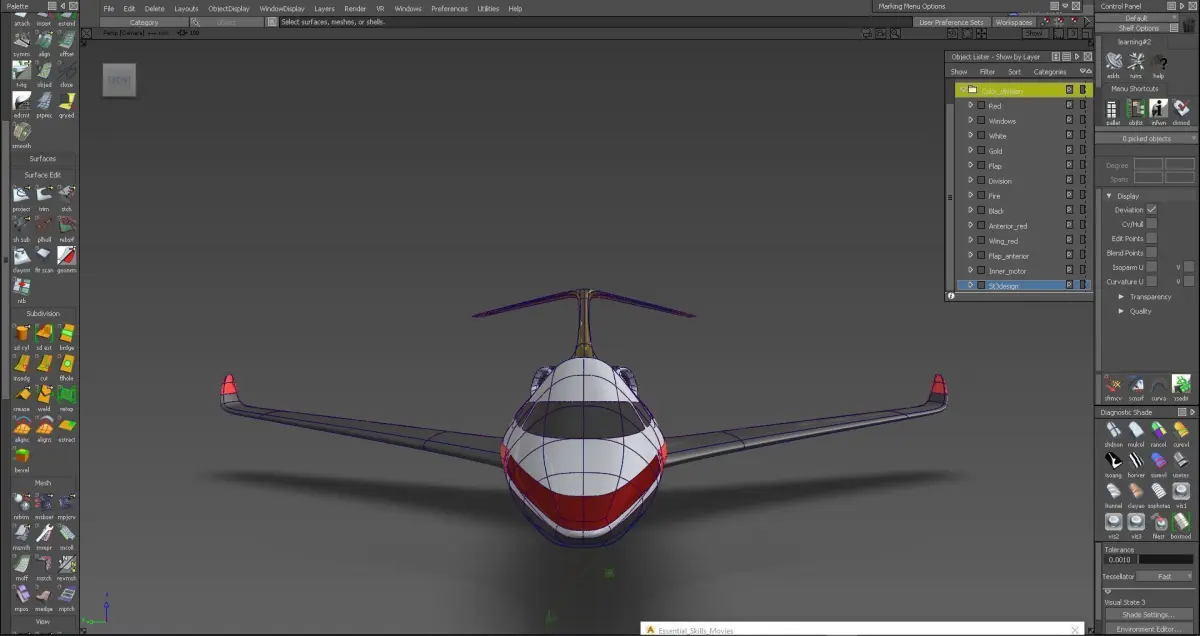Choose the crease tool
The width and height of the screenshot is (1200, 636).
point(21,397)
